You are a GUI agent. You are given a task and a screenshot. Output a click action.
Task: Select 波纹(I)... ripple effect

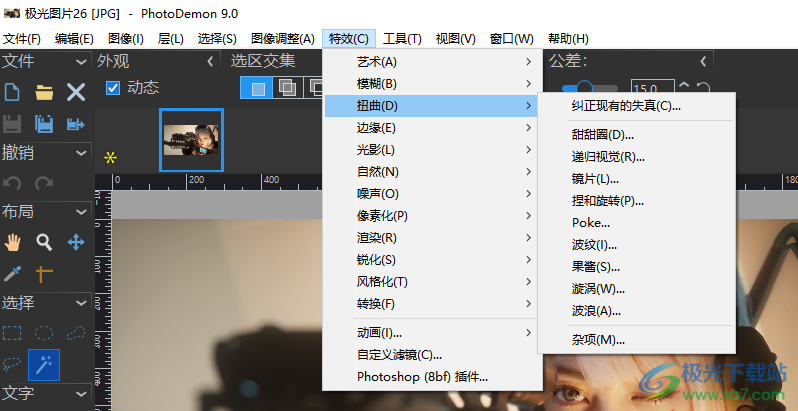(636, 245)
